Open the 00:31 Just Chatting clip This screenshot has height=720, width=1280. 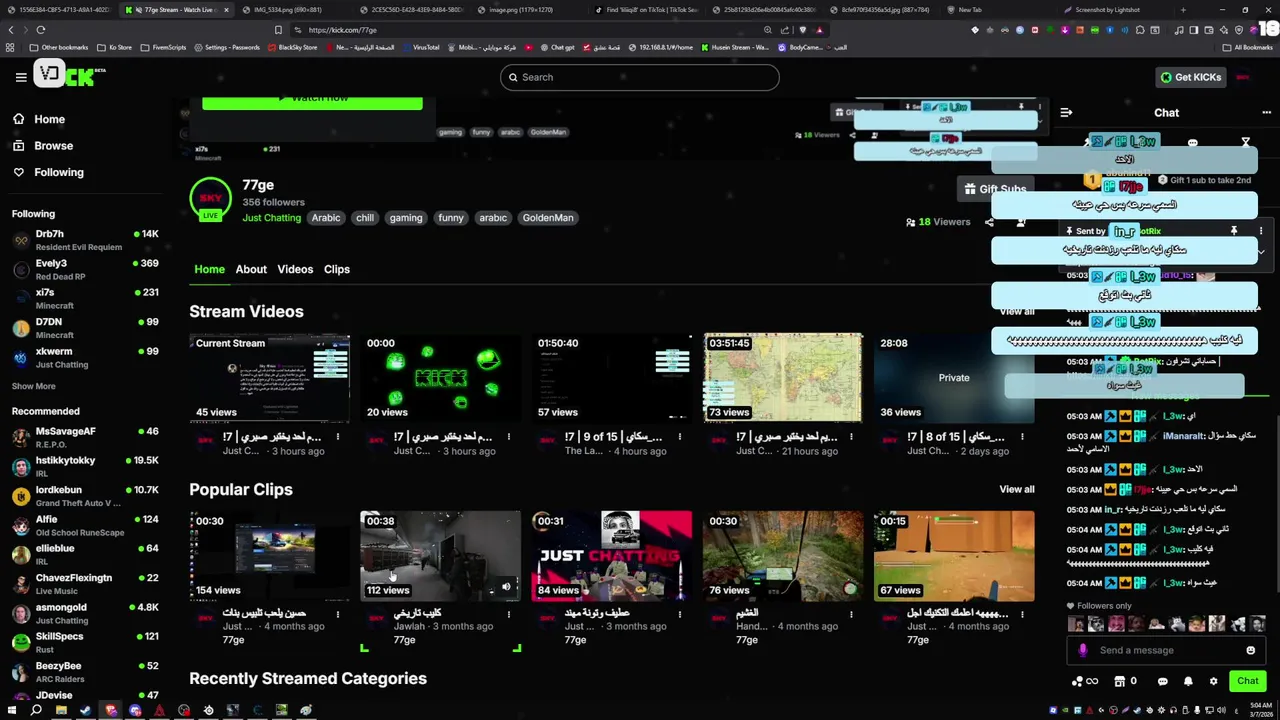(x=612, y=556)
